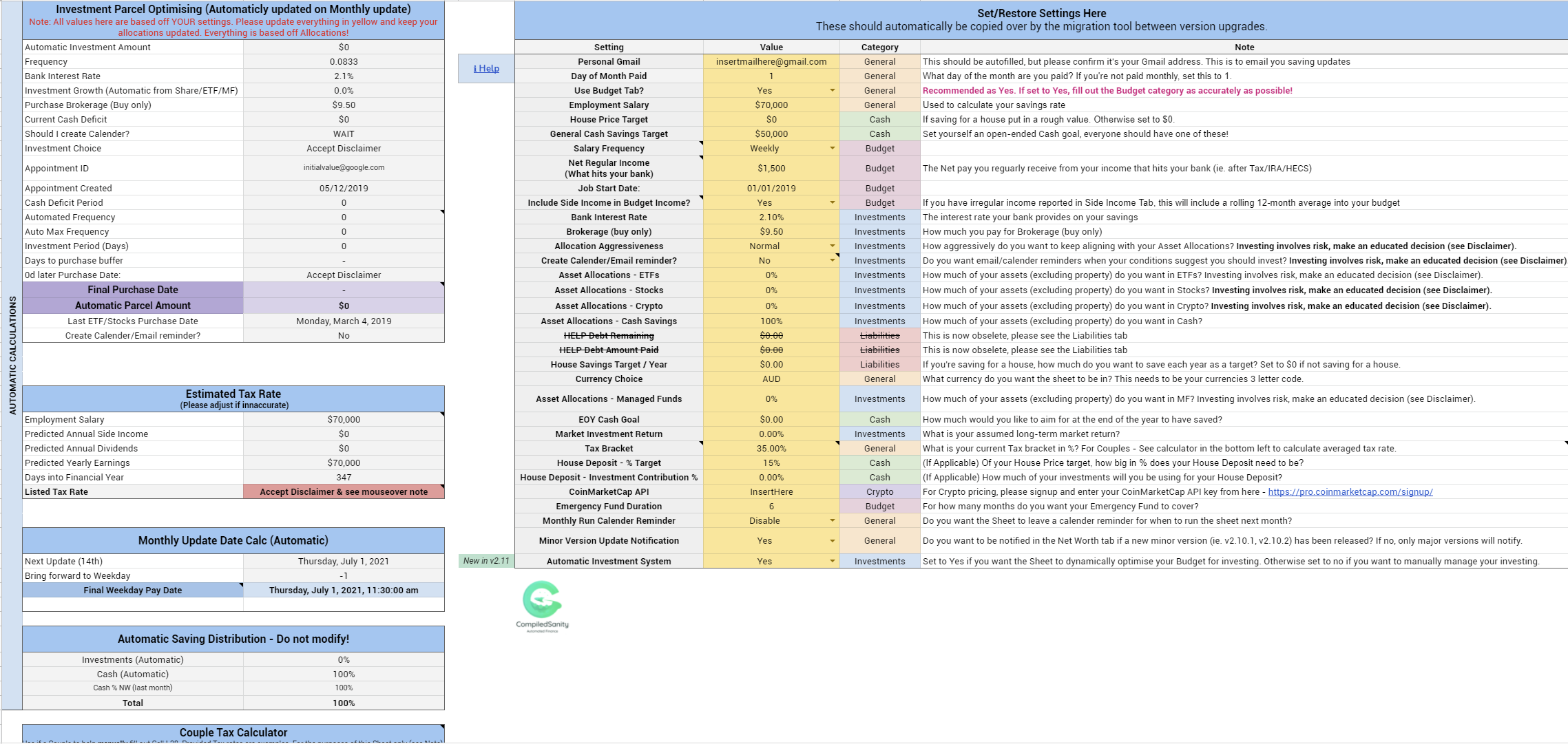This screenshot has height=744, width=1568.
Task: Expand the Allocation Aggressiveness dropdown arrow
Action: click(x=832, y=246)
